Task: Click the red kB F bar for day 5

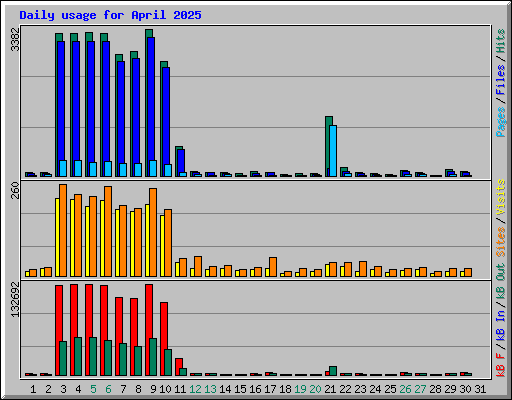Action: pyautogui.click(x=89, y=330)
